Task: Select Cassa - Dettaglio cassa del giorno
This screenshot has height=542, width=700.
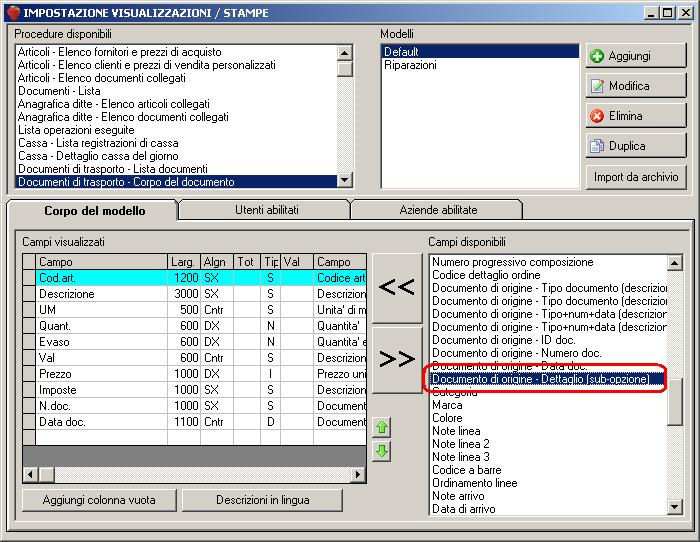Action: tap(176, 156)
